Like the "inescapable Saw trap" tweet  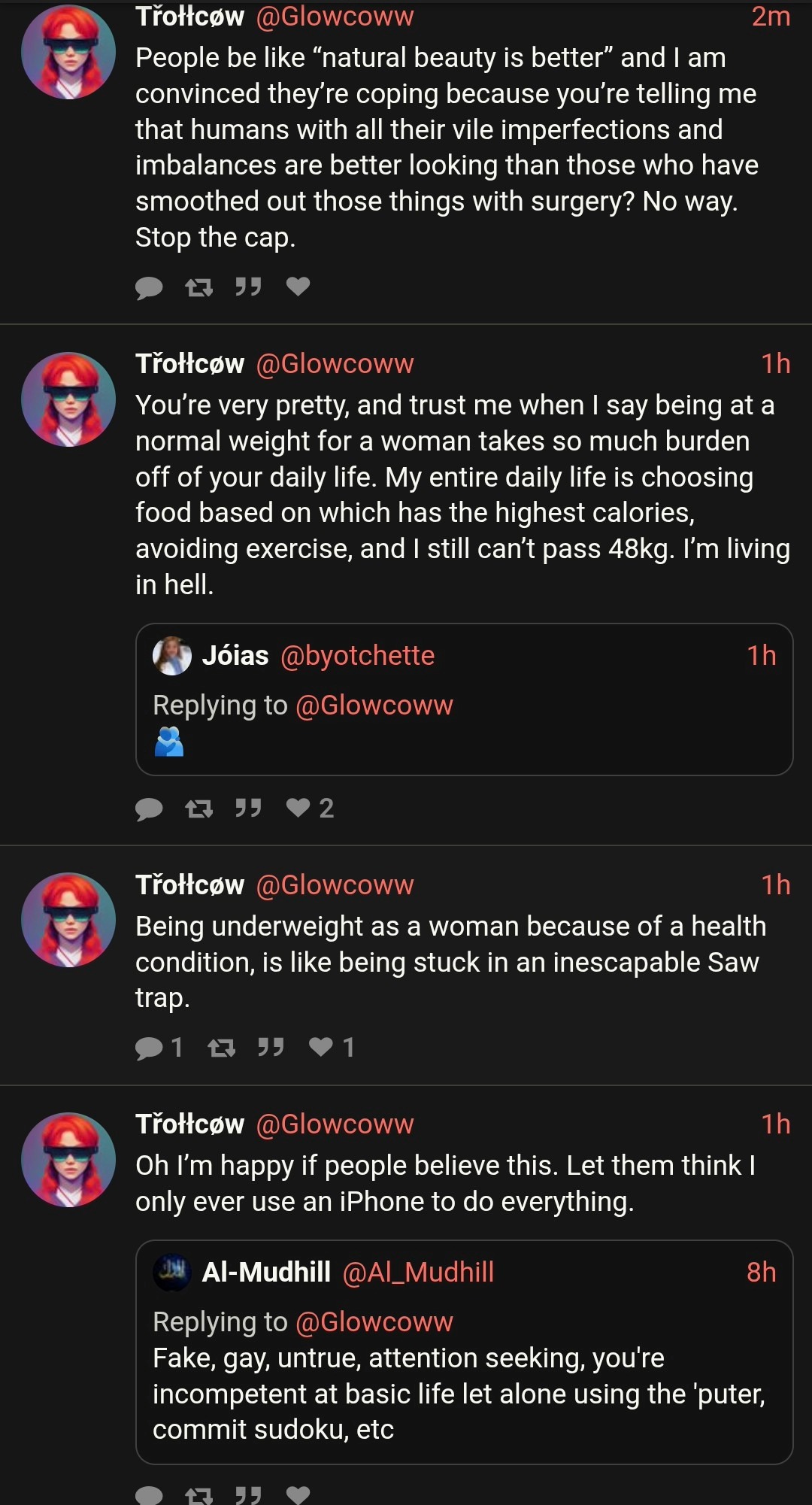[x=321, y=1046]
